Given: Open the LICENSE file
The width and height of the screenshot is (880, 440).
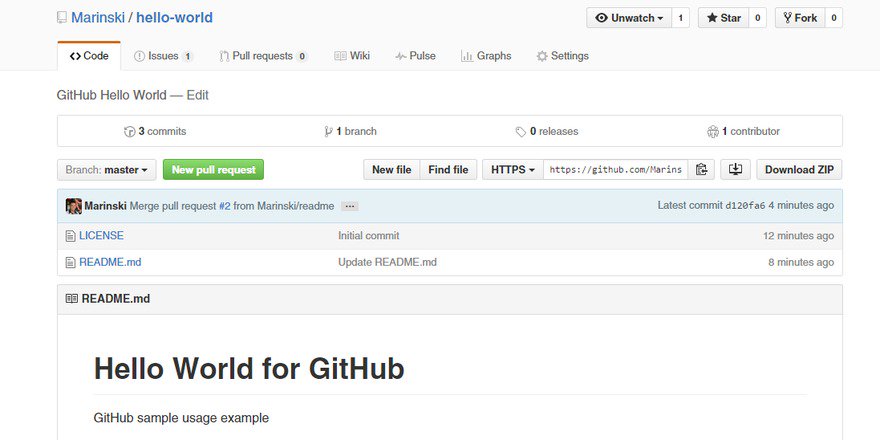Looking at the screenshot, I should coord(102,236).
